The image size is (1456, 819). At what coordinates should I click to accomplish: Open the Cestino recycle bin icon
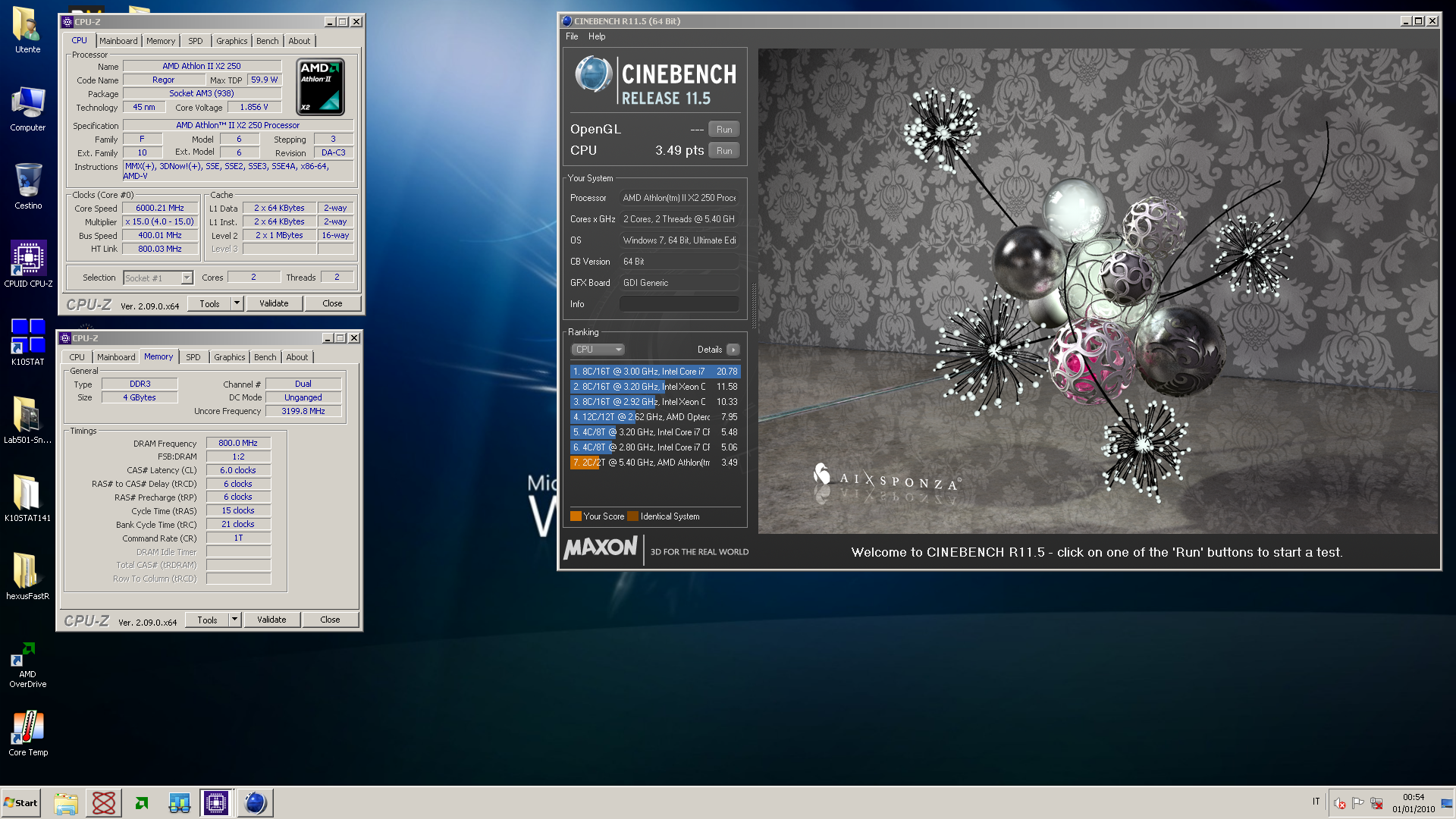click(27, 187)
